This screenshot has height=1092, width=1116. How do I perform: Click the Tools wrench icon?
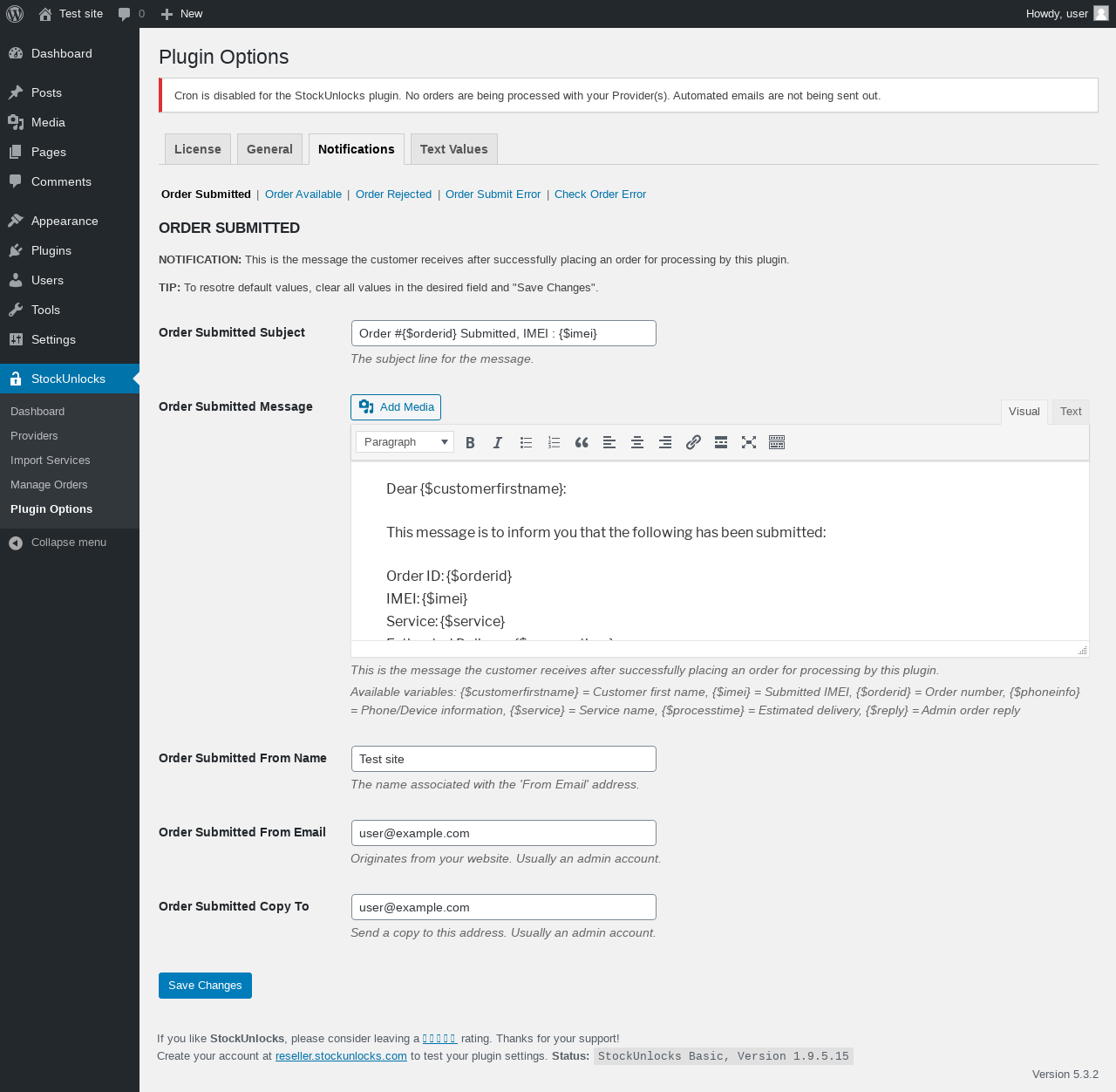[16, 310]
